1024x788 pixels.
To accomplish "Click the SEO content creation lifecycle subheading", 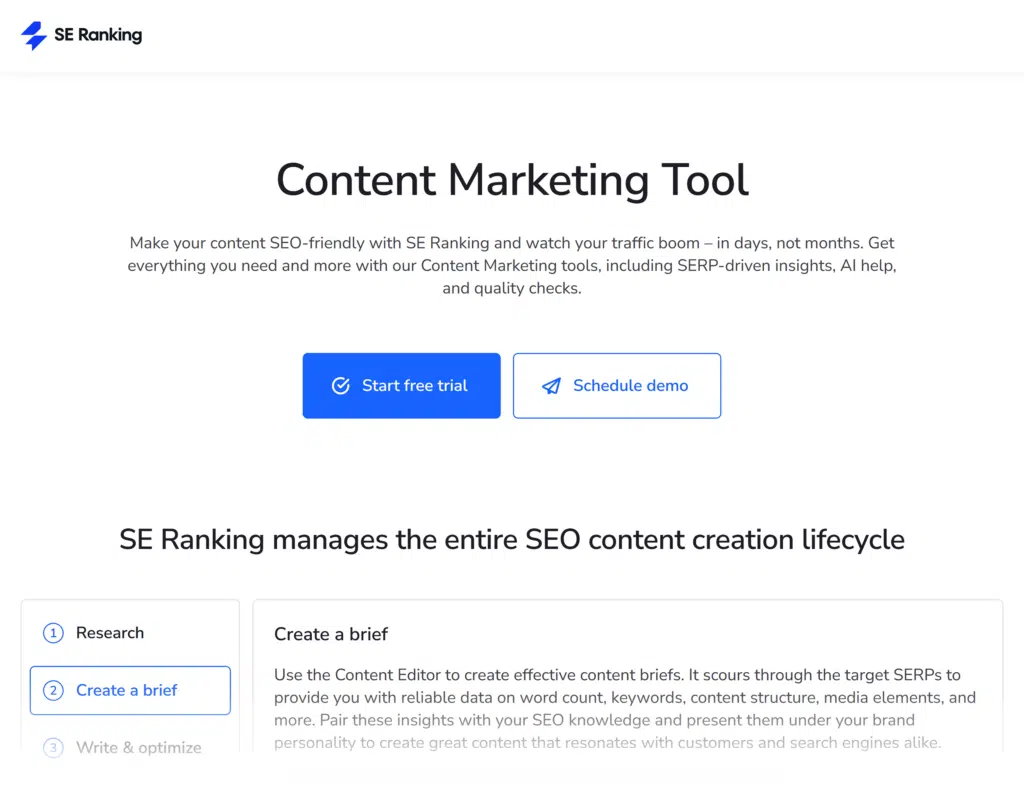I will (x=512, y=540).
